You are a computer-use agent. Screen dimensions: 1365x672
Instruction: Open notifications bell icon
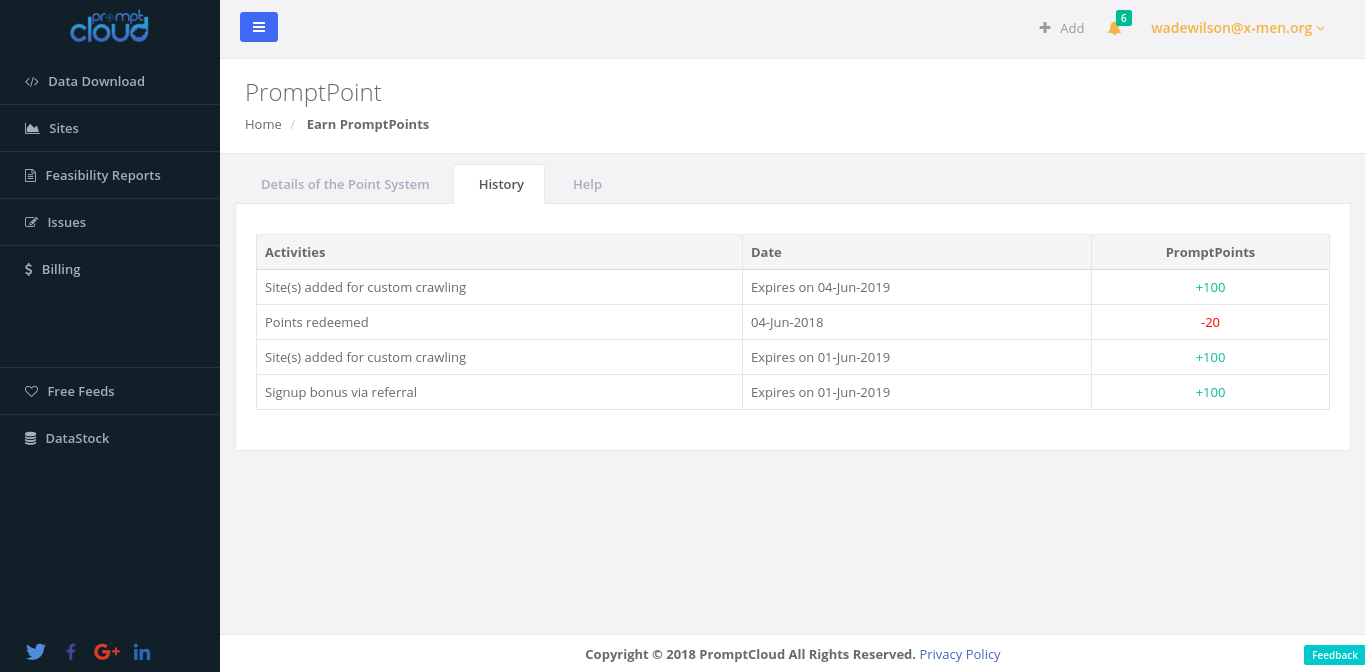coord(1114,28)
